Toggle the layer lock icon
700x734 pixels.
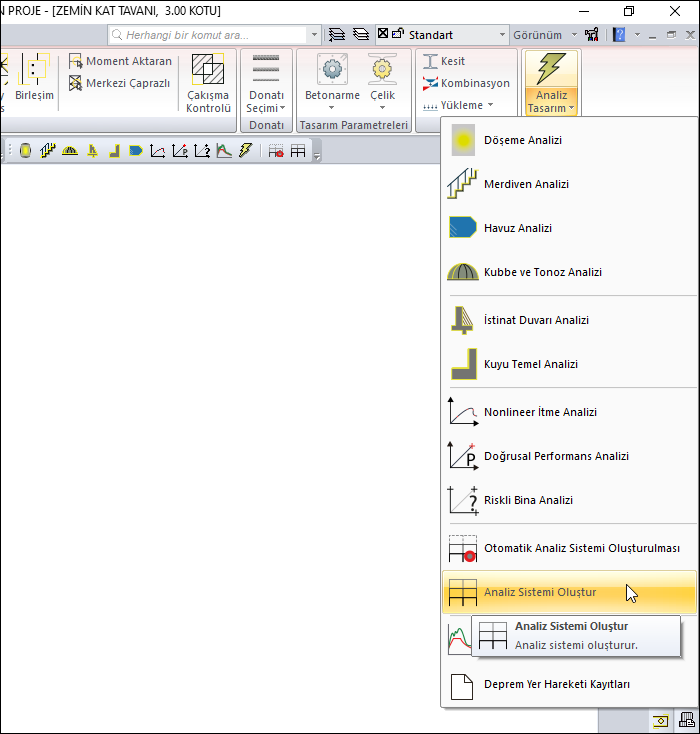coord(398,33)
